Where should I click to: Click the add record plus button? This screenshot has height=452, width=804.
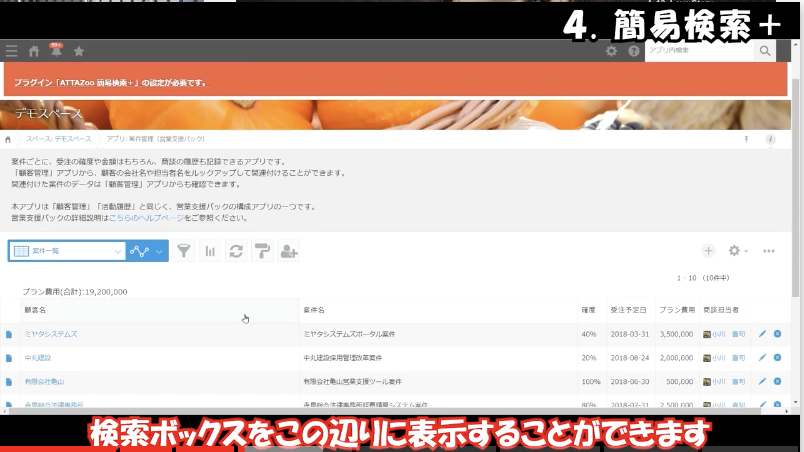click(x=708, y=251)
